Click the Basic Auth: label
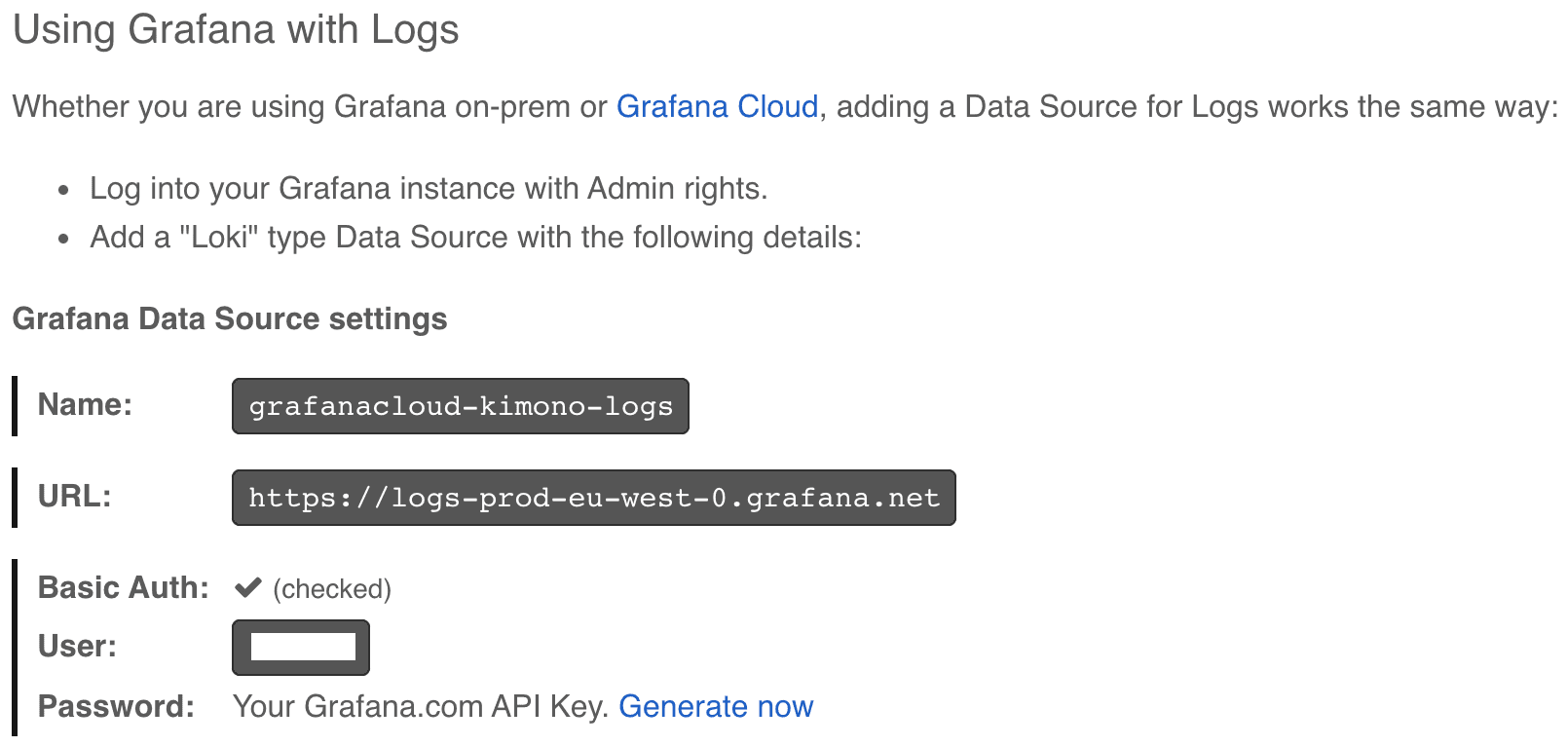The width and height of the screenshot is (1568, 746). tap(123, 587)
